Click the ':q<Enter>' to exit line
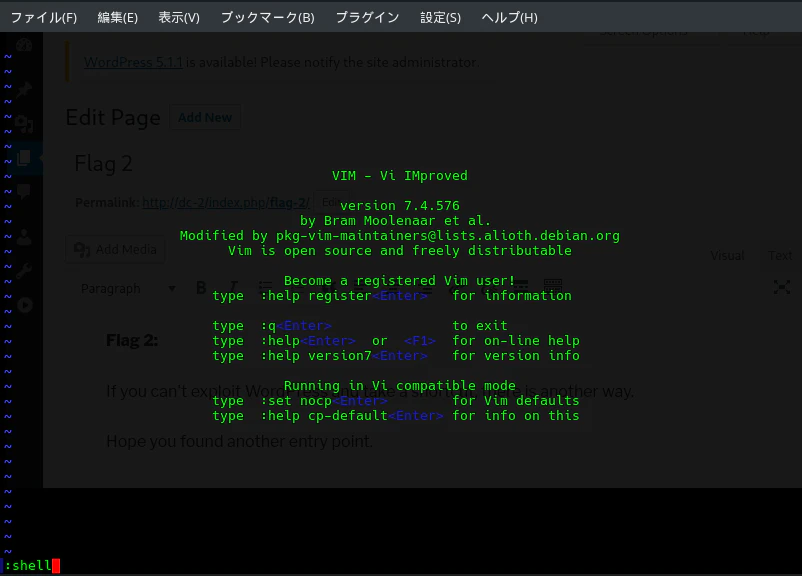This screenshot has height=576, width=802. click(x=360, y=325)
